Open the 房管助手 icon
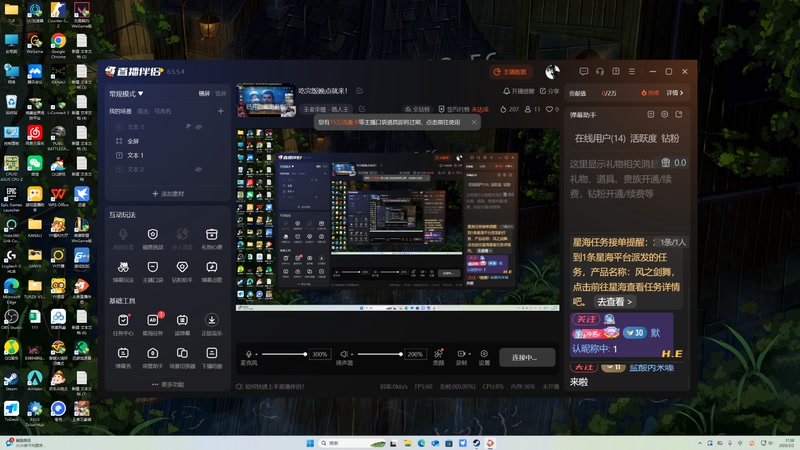Screen dimensions: 800x450 click(153, 353)
